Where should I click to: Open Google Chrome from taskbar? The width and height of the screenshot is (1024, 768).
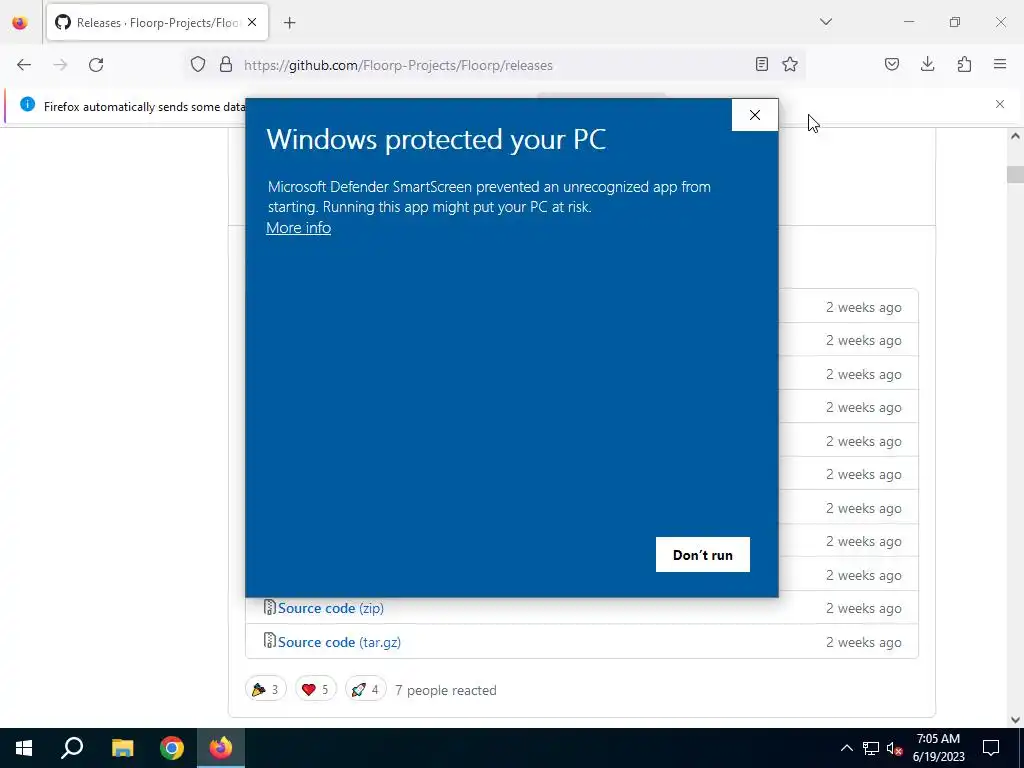point(172,748)
